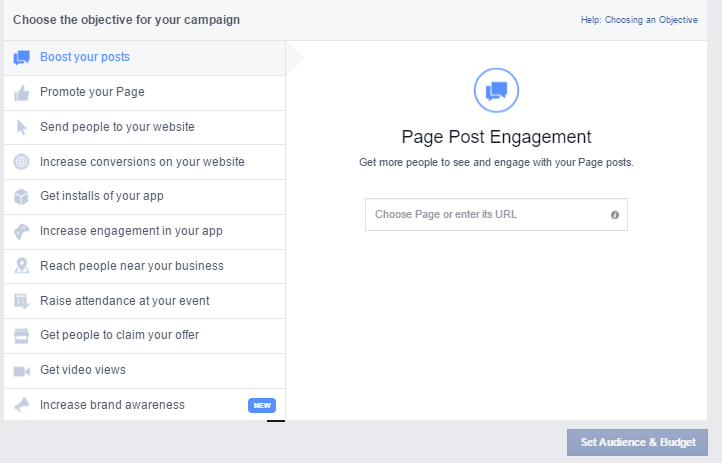Select the Promote your Page objective
Screen dimensions: 722x463
(x=145, y=93)
